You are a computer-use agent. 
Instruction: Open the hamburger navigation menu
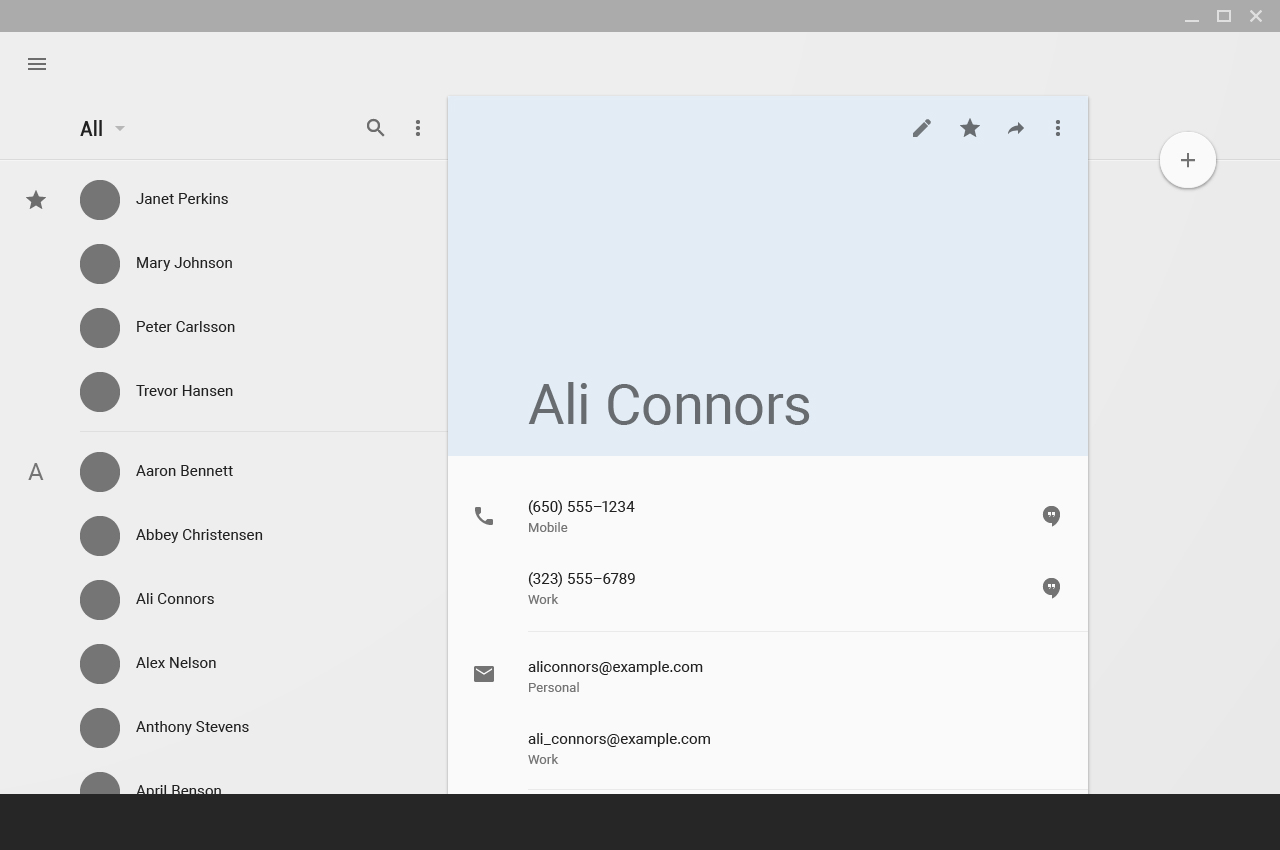(37, 64)
